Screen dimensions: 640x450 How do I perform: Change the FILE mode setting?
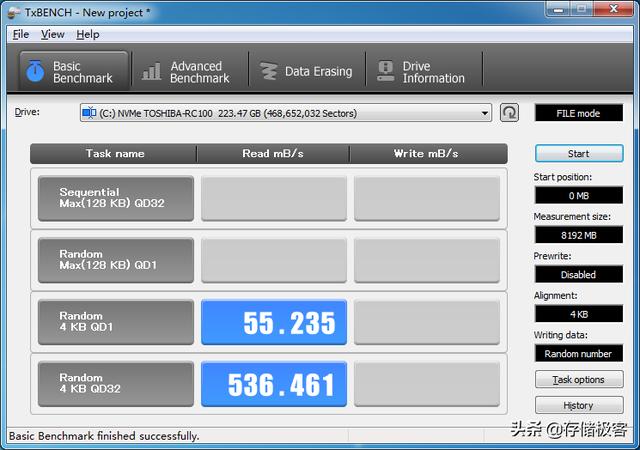(x=579, y=113)
